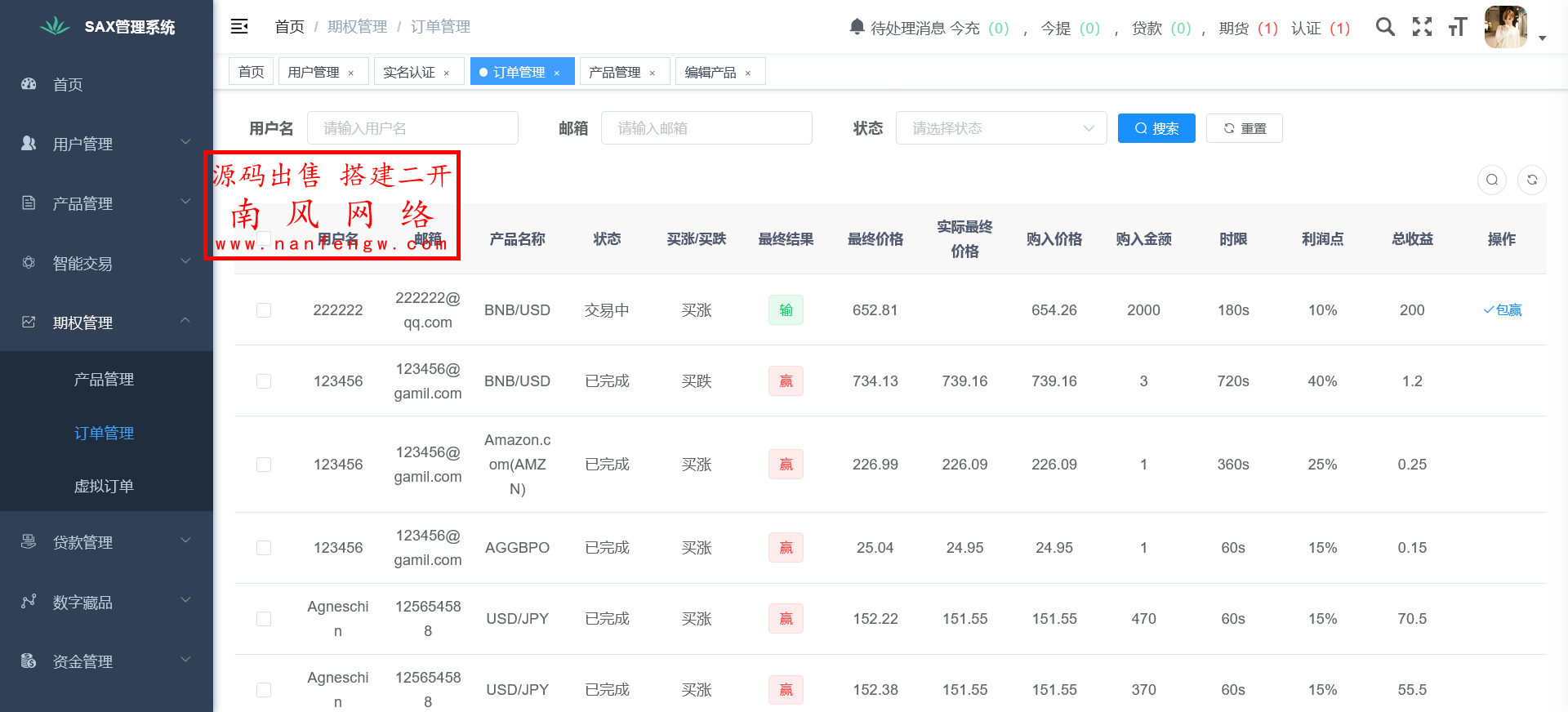Check the box for user 222222 row

coord(264,310)
